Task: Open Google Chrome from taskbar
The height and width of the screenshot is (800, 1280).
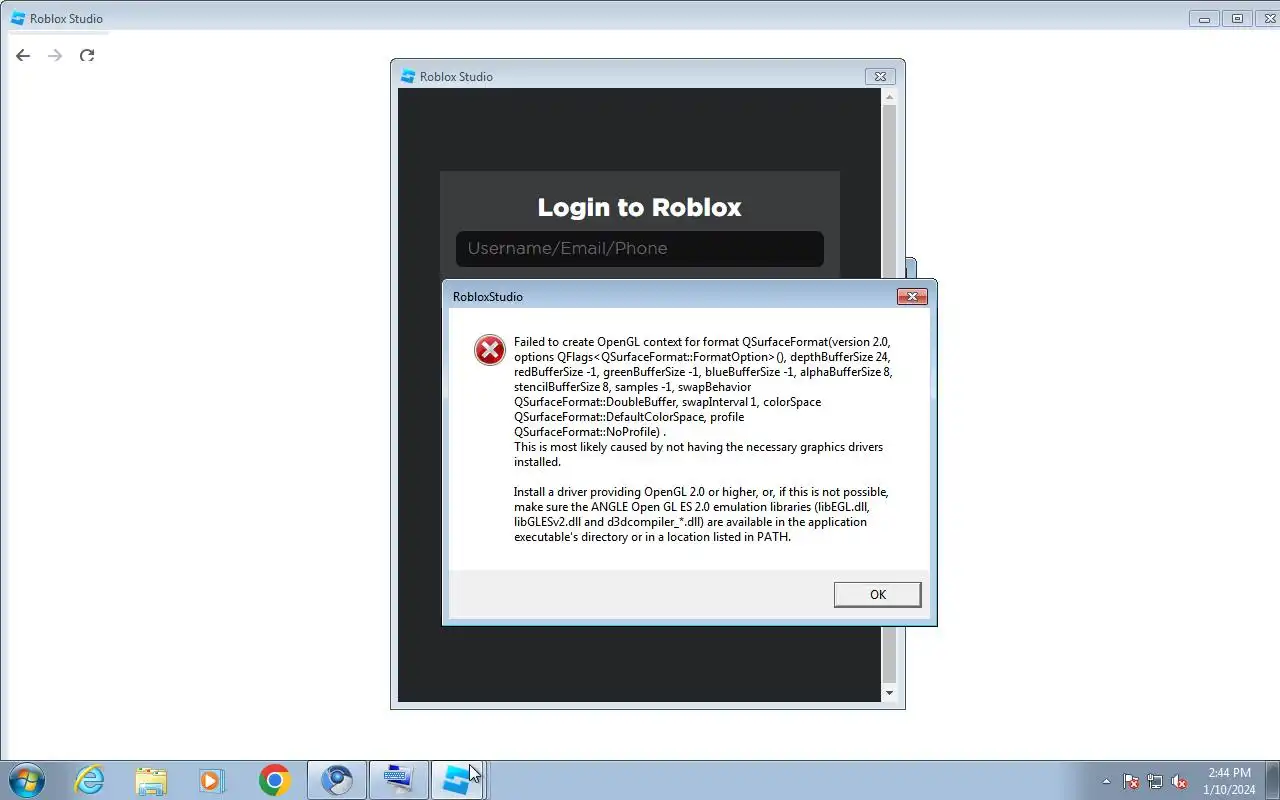Action: click(x=274, y=780)
